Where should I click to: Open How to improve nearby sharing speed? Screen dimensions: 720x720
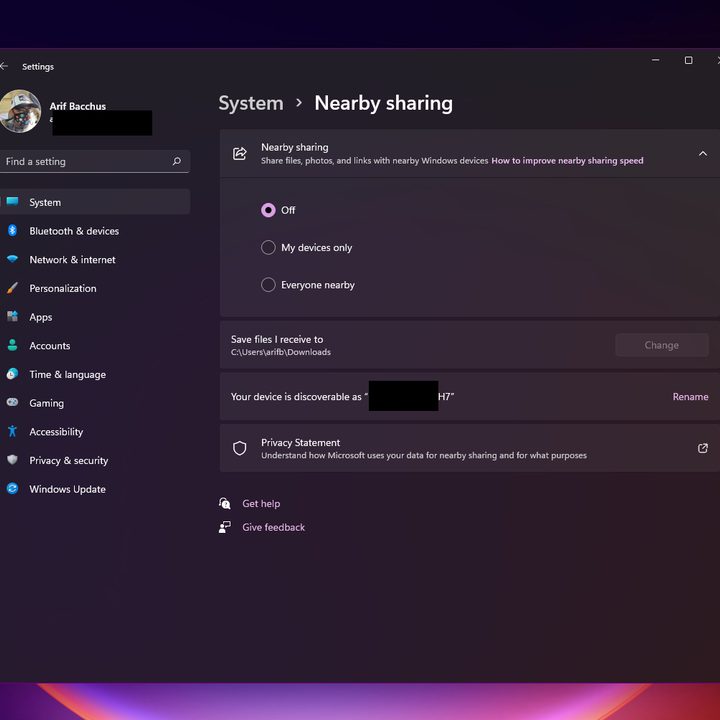567,161
